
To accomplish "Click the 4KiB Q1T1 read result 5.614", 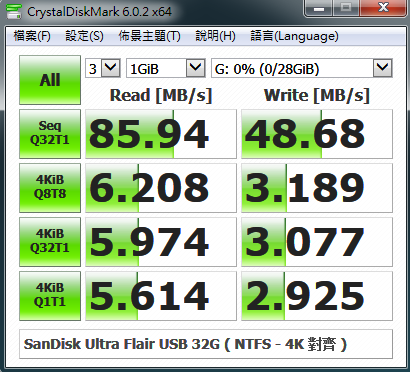I will 161,296.
